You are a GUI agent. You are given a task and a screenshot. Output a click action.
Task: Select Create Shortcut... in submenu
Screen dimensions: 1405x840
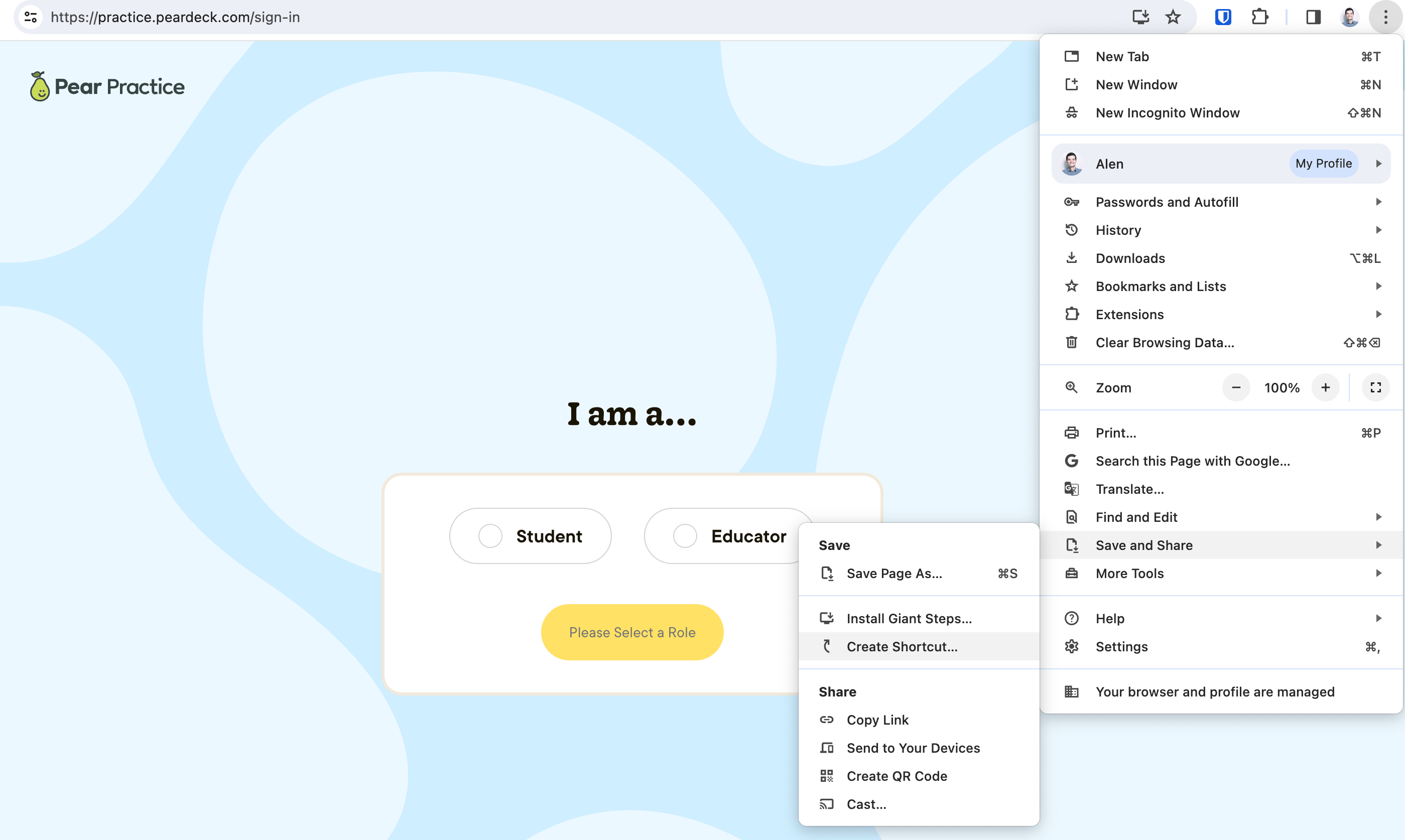tap(918, 646)
